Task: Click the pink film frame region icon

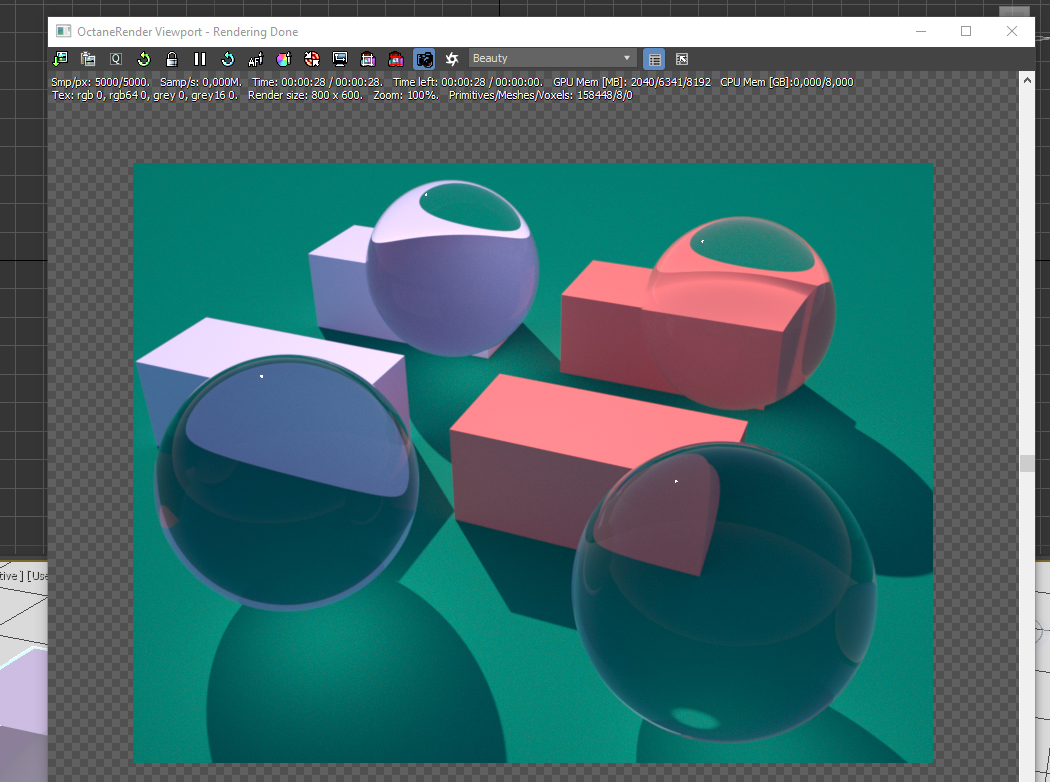Action: pyautogui.click(x=368, y=59)
